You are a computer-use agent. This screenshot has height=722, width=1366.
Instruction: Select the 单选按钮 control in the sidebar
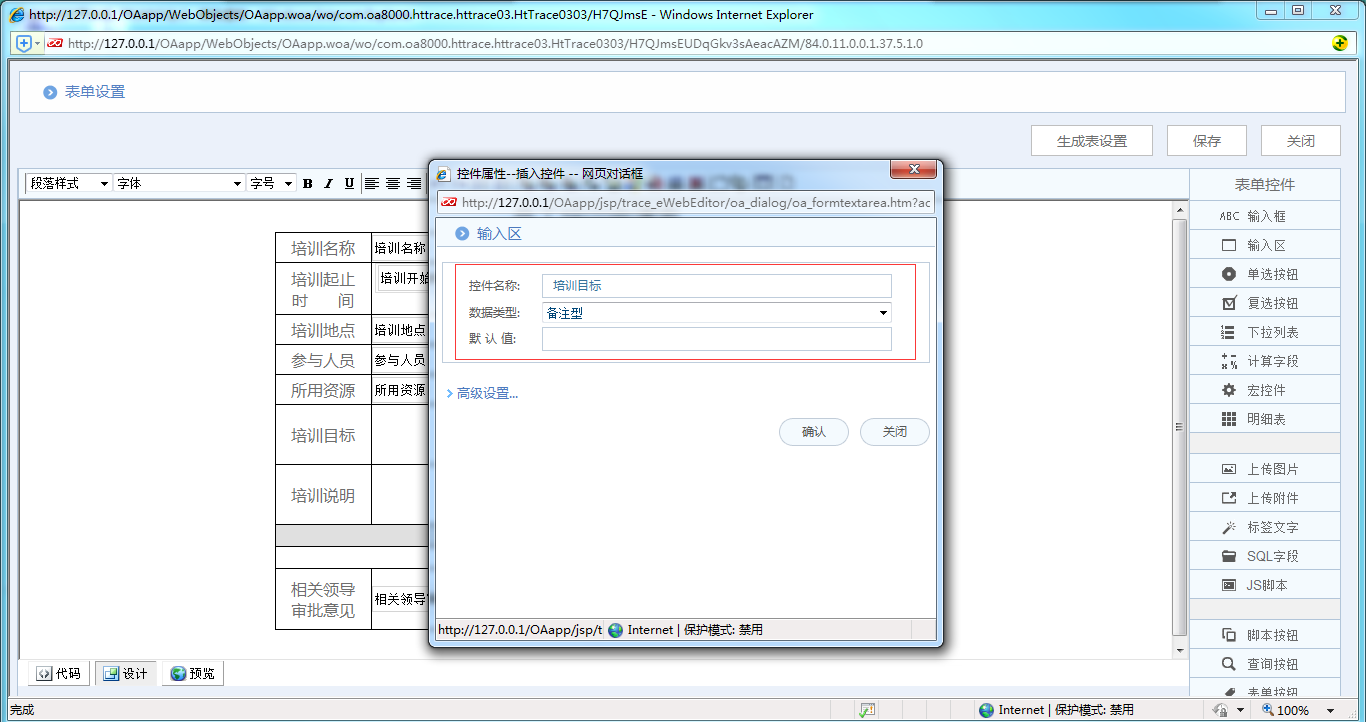[x=1264, y=273]
